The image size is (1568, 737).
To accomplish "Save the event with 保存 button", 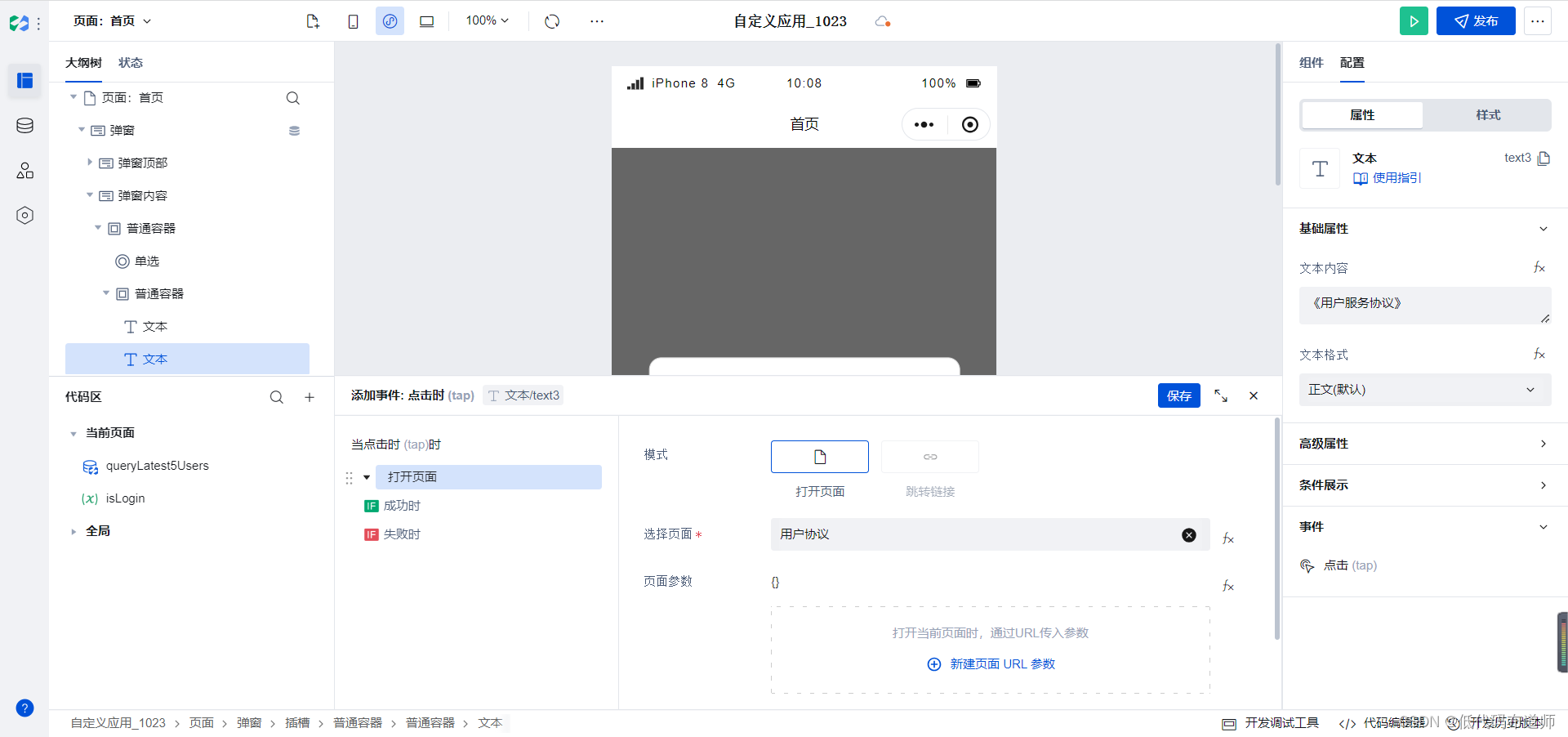I will click(1179, 395).
